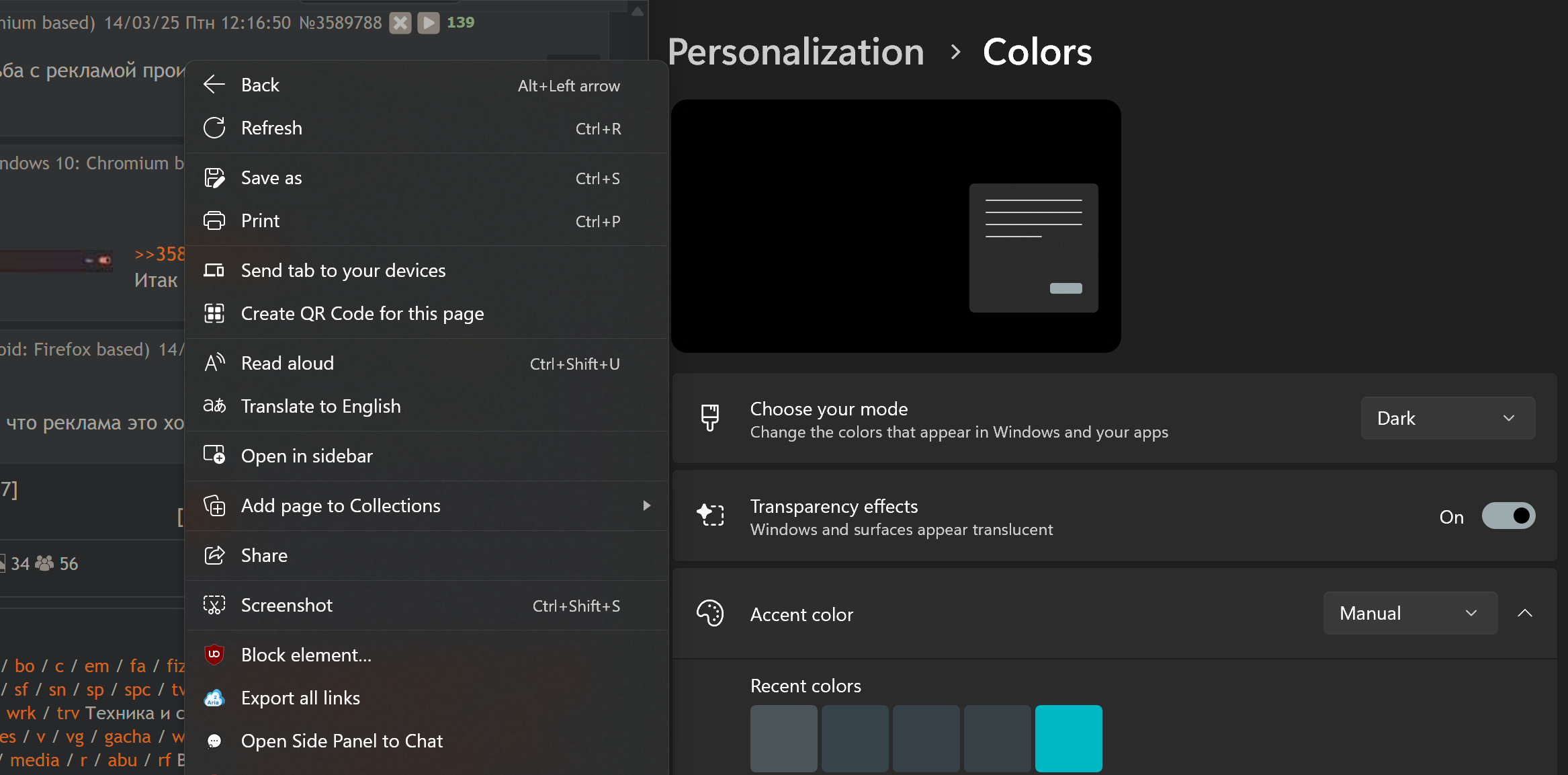Image resolution: width=1568 pixels, height=775 pixels.
Task: Select the cyan recent color swatch
Action: coord(1068,738)
